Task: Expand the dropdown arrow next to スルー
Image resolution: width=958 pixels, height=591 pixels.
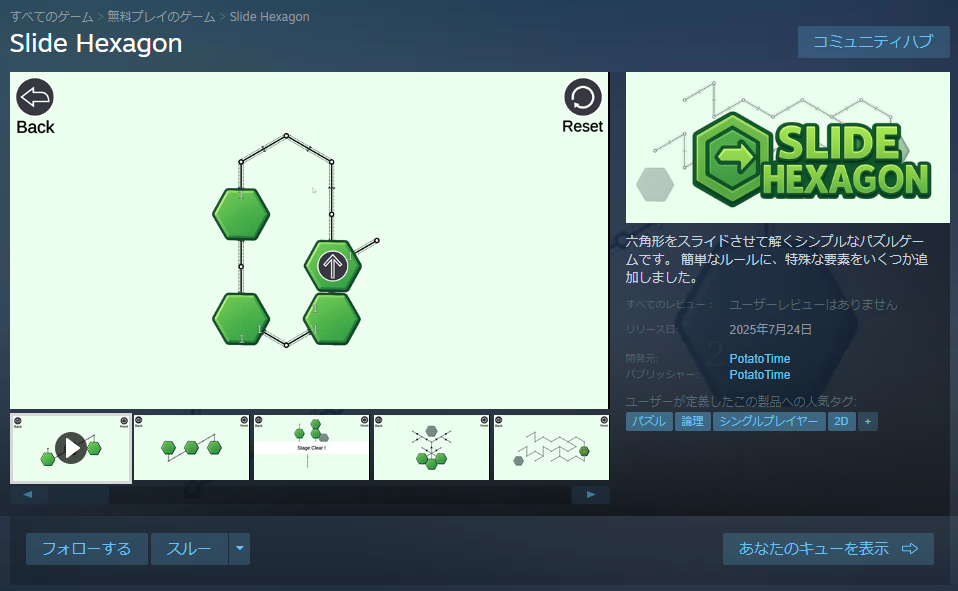Action: 240,549
